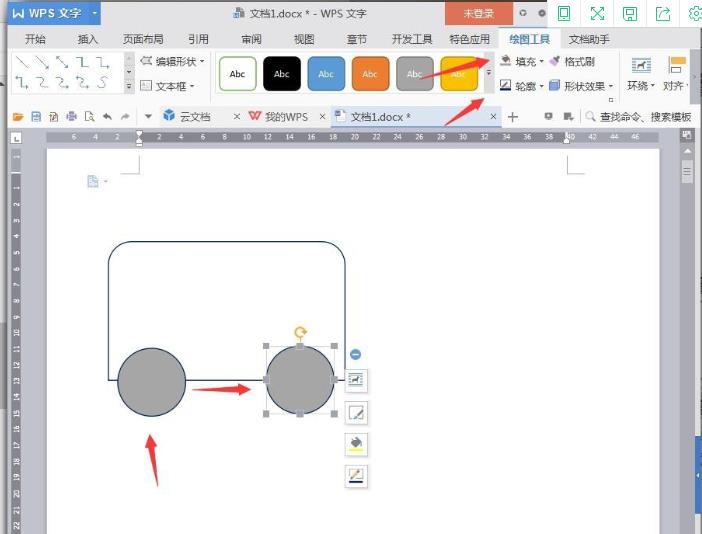Click the ruler tab selector button
The width and height of the screenshot is (702, 534).
click(x=16, y=138)
